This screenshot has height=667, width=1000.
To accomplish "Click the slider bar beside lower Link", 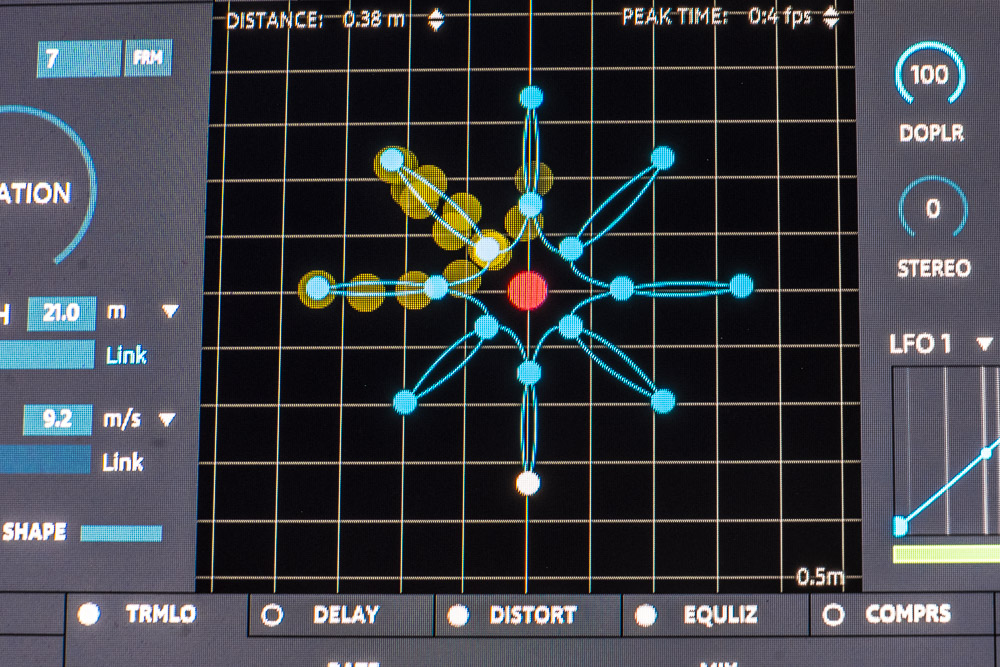I will click(x=45, y=460).
